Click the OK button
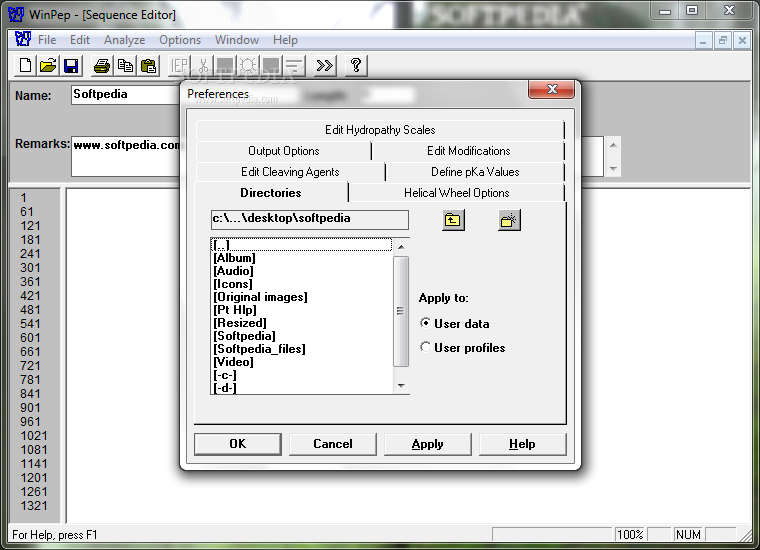Viewport: 760px width, 550px height. pos(238,444)
